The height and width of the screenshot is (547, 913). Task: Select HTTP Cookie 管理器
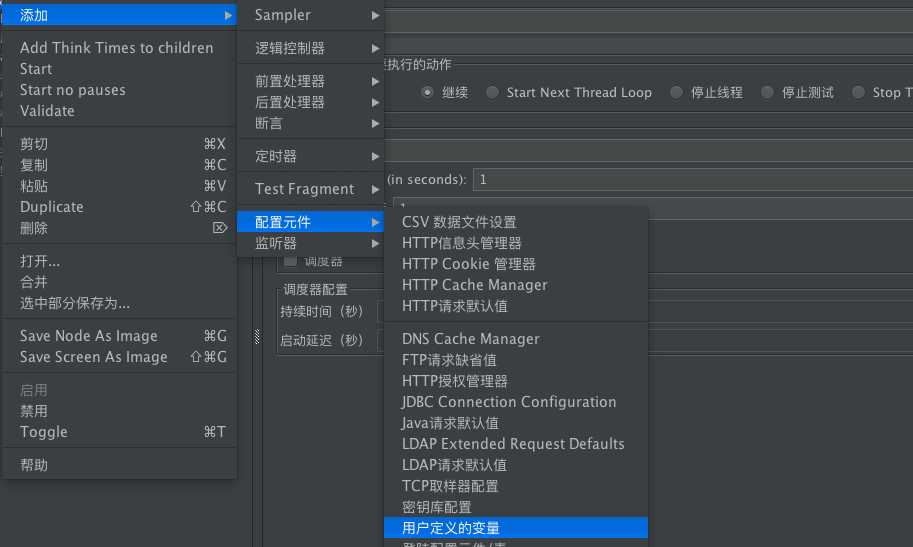pyautogui.click(x=516, y=264)
